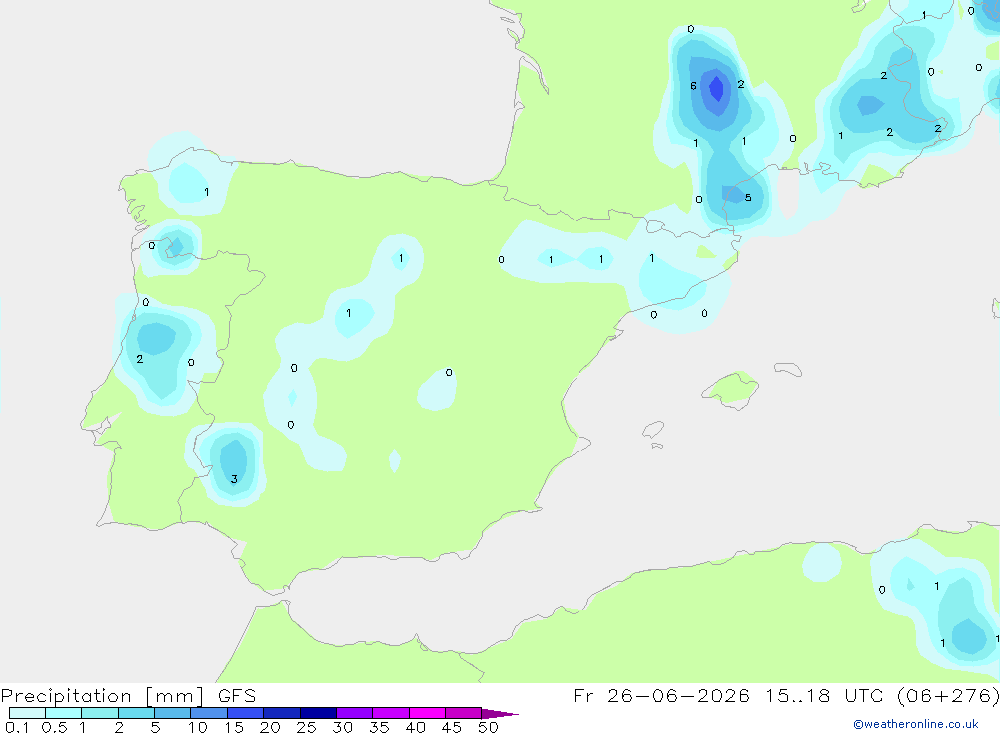Click Ibiza island on the map
Viewport: 1000px width, 733px height.
652,429
